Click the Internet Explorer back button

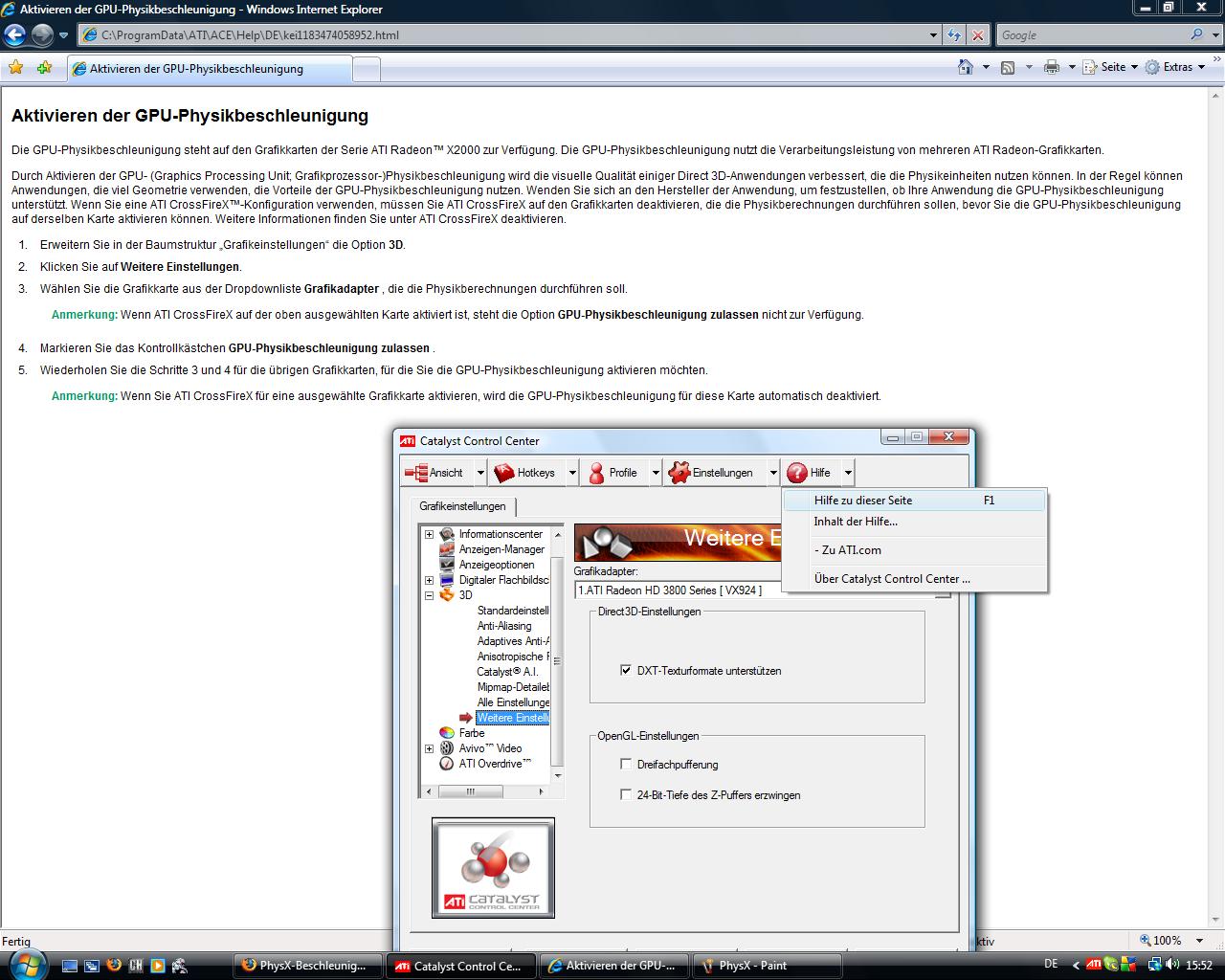coord(14,35)
